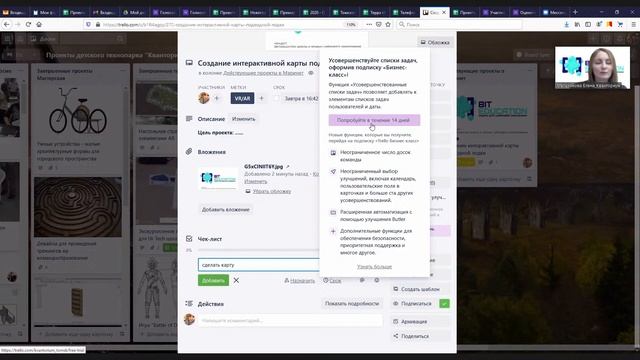
Task: Click the VR/AR label
Action: (x=242, y=98)
